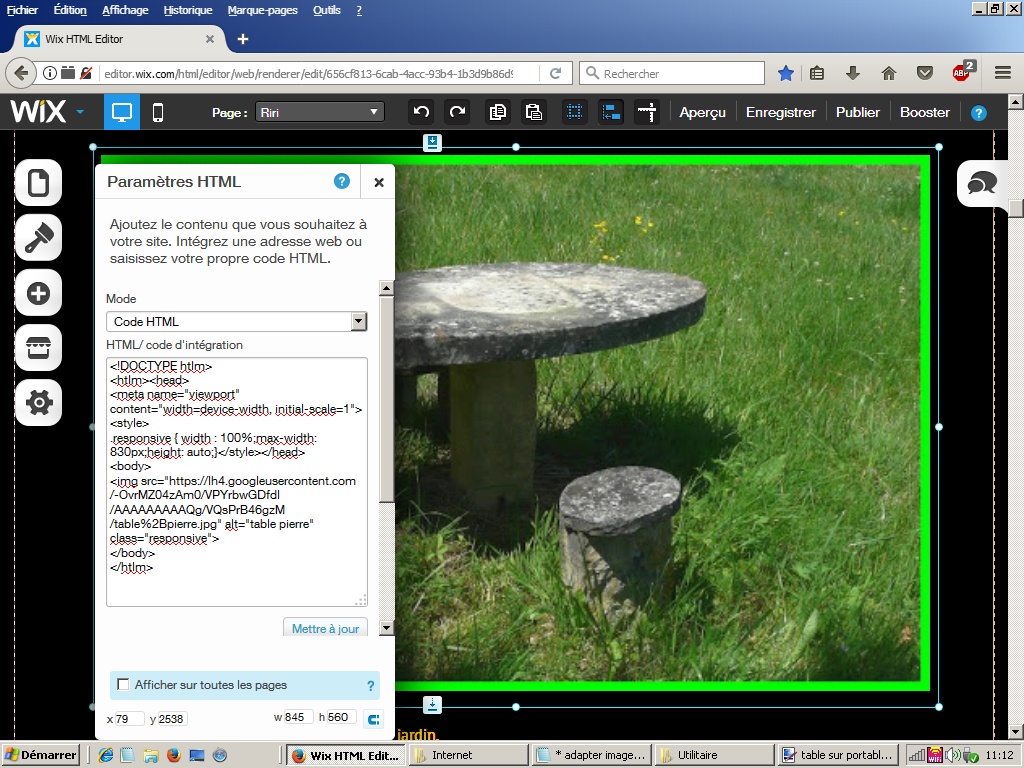Open a new Firefox tab

(x=242, y=39)
